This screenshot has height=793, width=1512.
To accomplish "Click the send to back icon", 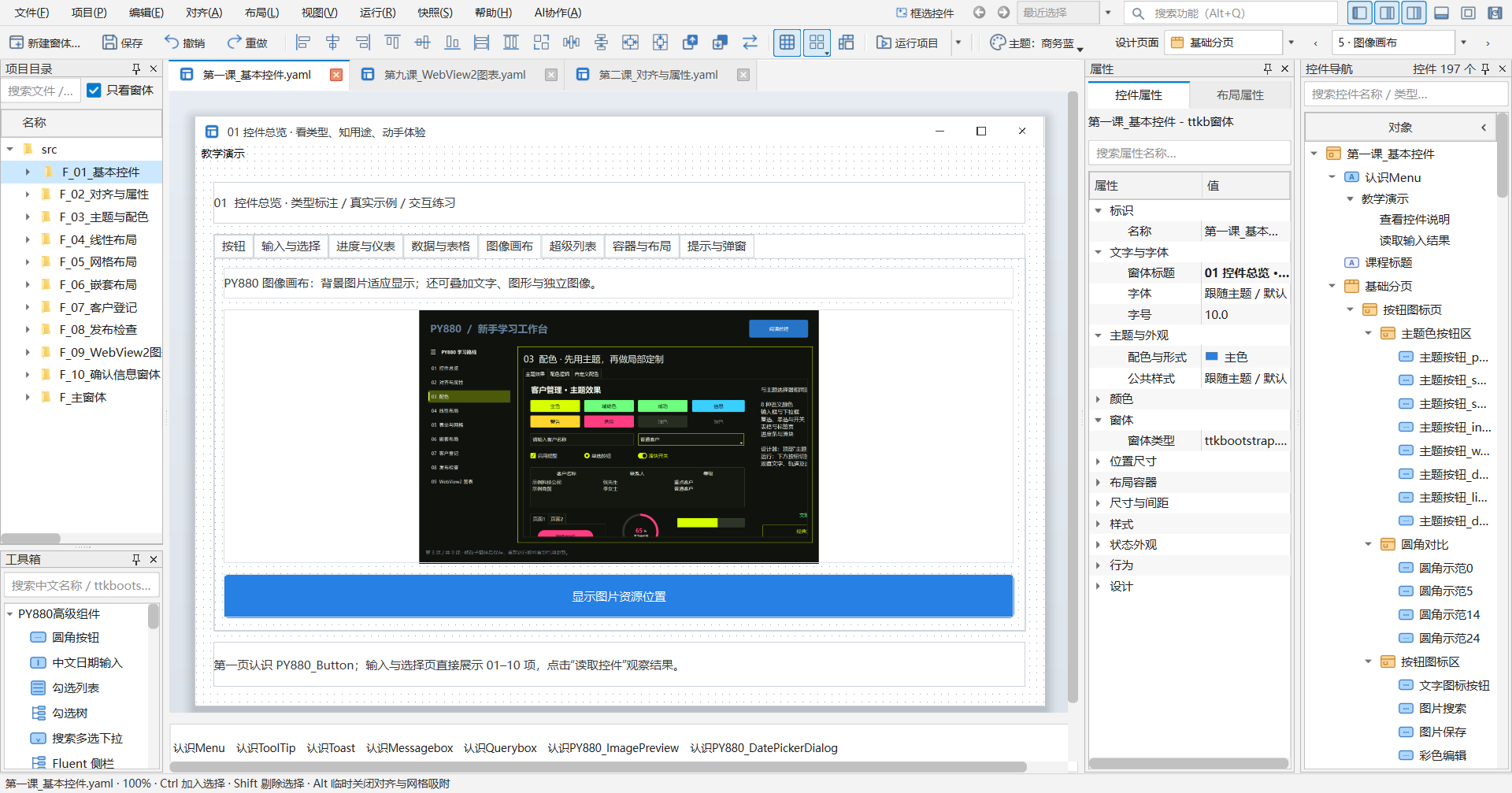I will (720, 43).
